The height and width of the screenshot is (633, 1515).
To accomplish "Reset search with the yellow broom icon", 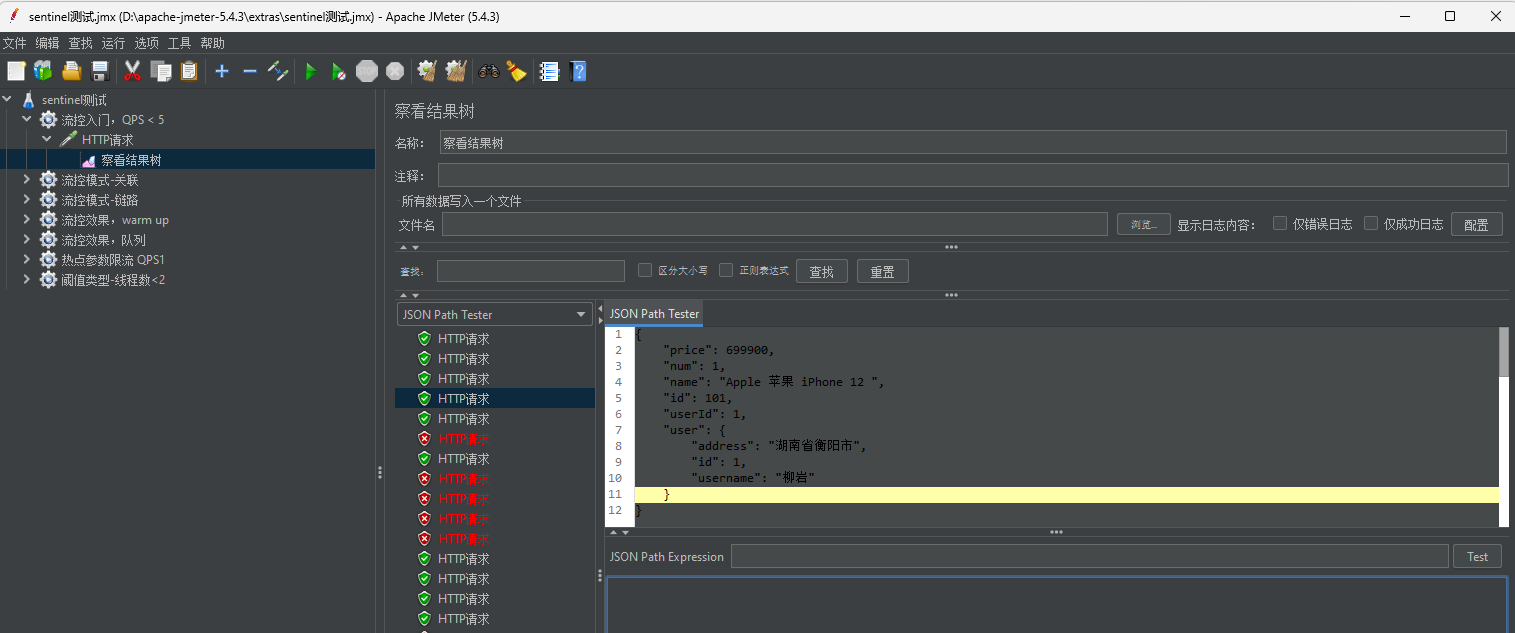I will (516, 71).
